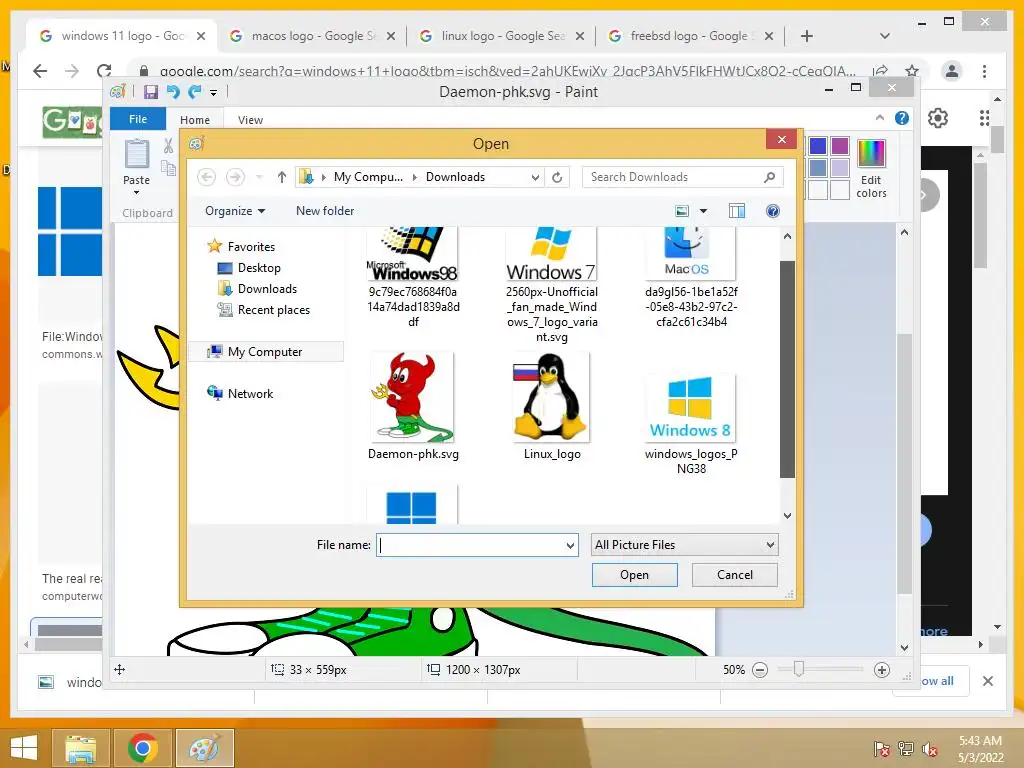1024x768 pixels.
Task: Click the Cut scissors icon
Action: point(168,146)
